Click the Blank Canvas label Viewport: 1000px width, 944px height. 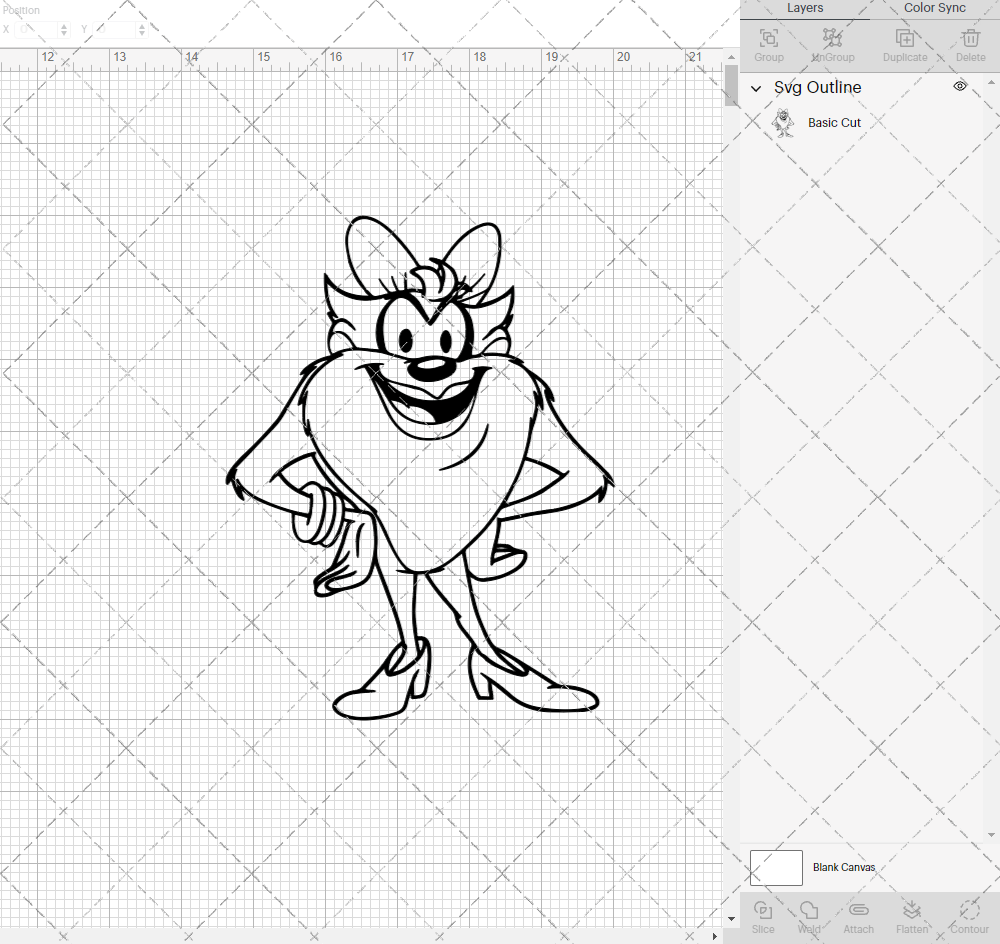[x=845, y=867]
